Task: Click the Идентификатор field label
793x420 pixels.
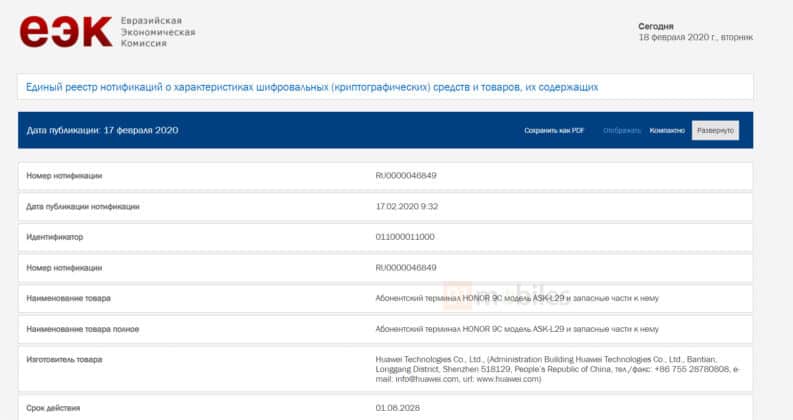Action: point(55,237)
